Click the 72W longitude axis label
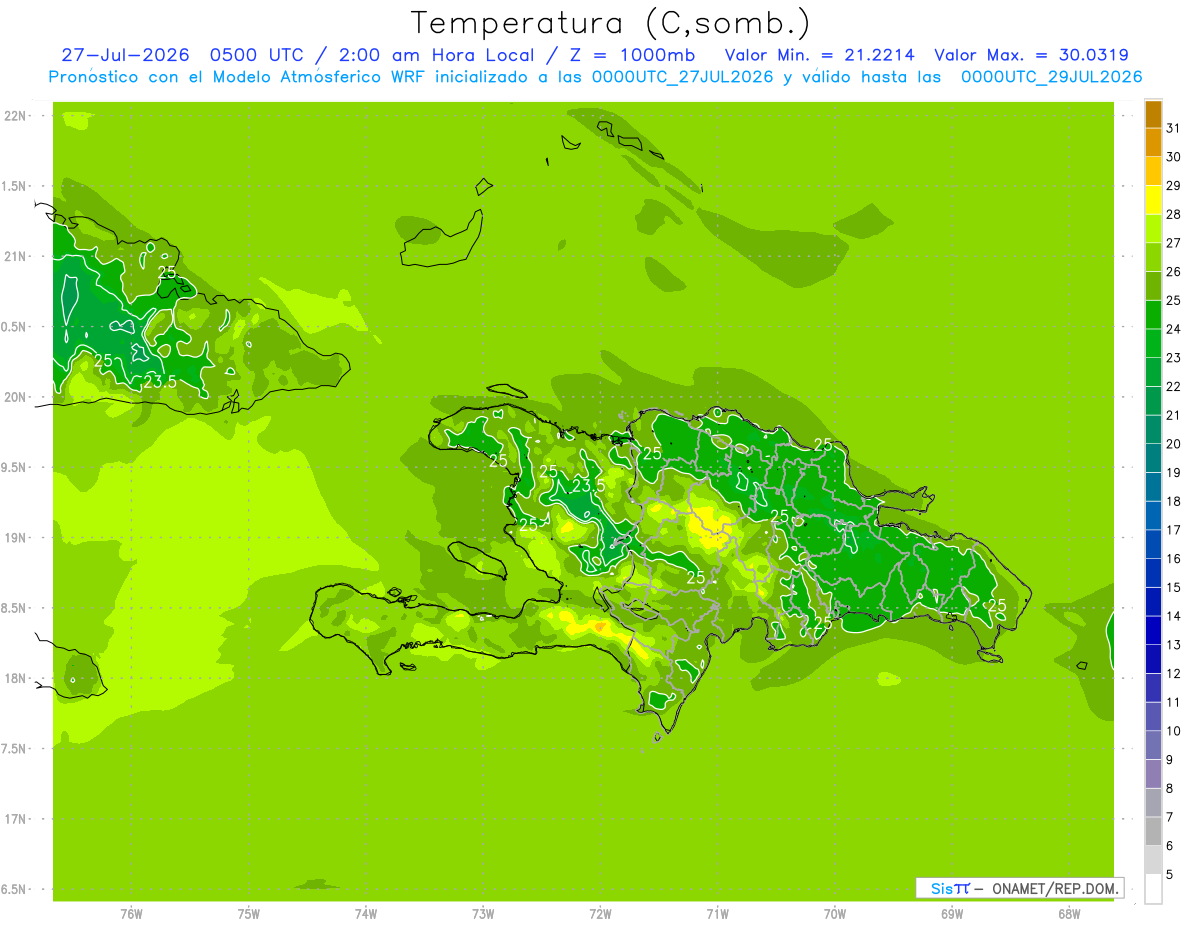Image resolution: width=1200 pixels, height=927 pixels. [x=600, y=913]
